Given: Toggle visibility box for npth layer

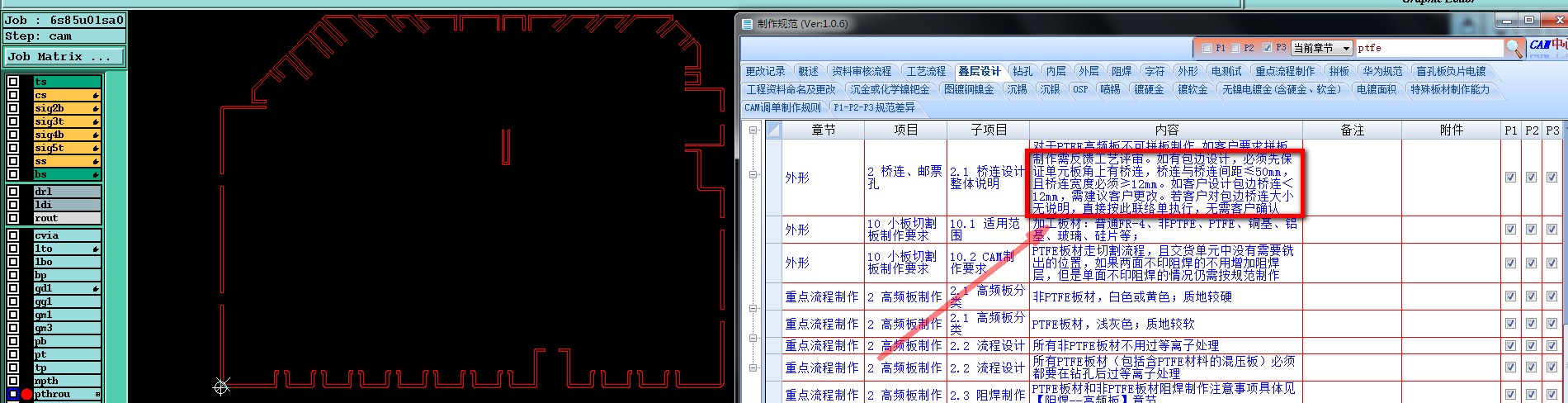Looking at the screenshot, I should point(13,381).
